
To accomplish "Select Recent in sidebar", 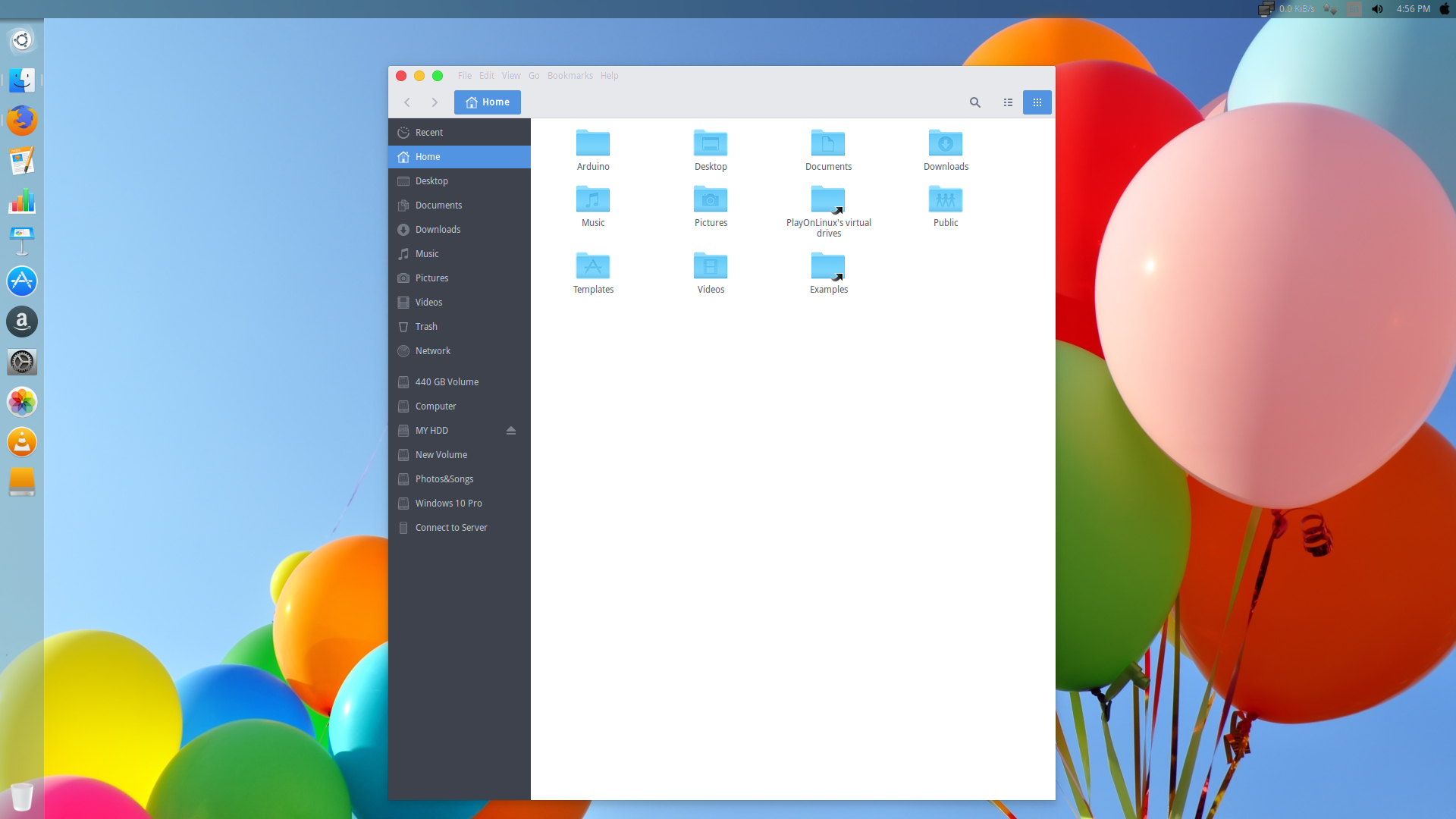I will click(460, 133).
